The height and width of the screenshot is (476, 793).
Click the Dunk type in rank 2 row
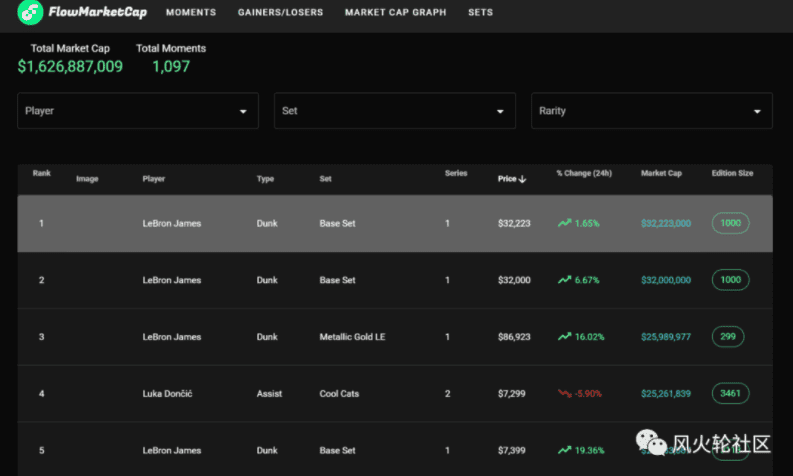(267, 280)
